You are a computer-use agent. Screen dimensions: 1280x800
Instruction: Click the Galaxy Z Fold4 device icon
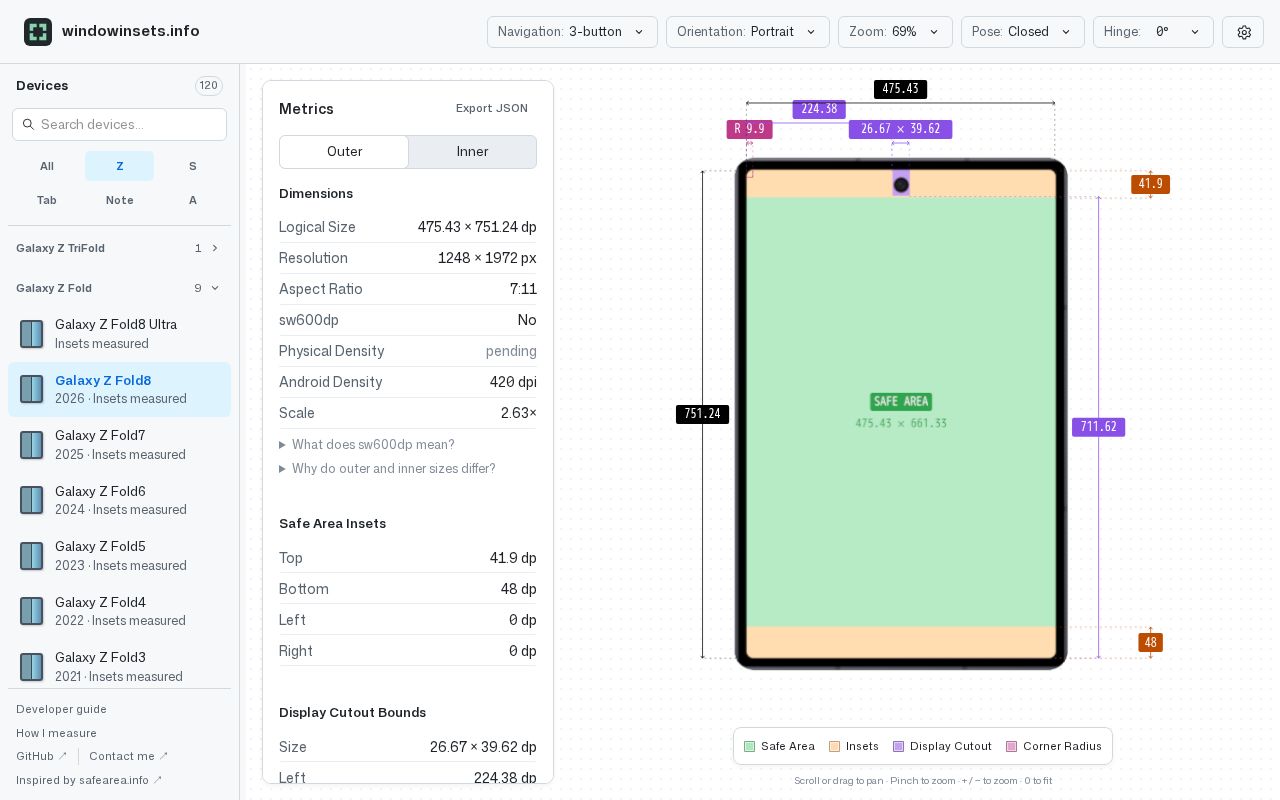[32, 611]
